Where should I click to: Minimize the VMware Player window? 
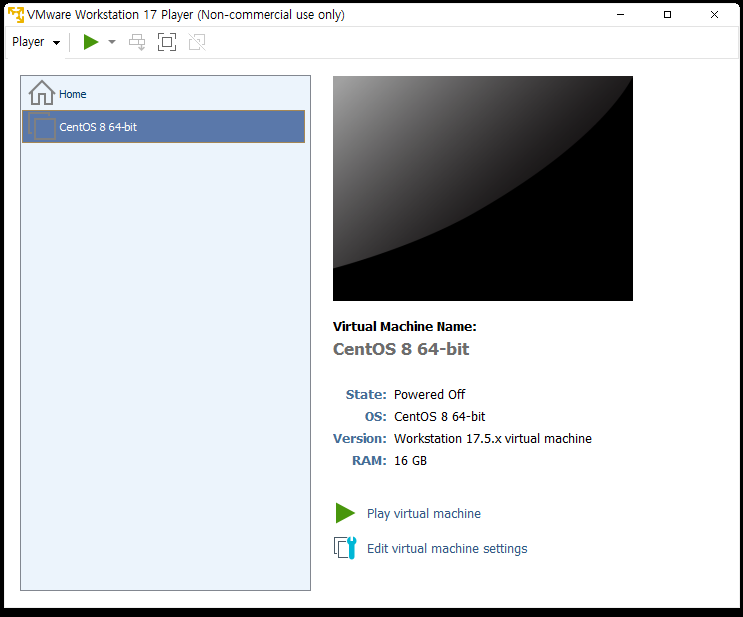tap(620, 15)
